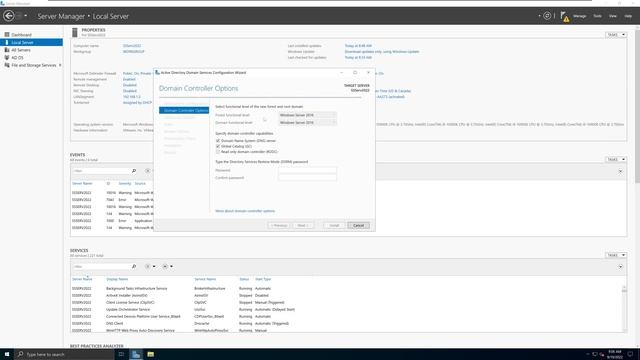
Task: Click the DSRM Password field
Action: click(307, 170)
